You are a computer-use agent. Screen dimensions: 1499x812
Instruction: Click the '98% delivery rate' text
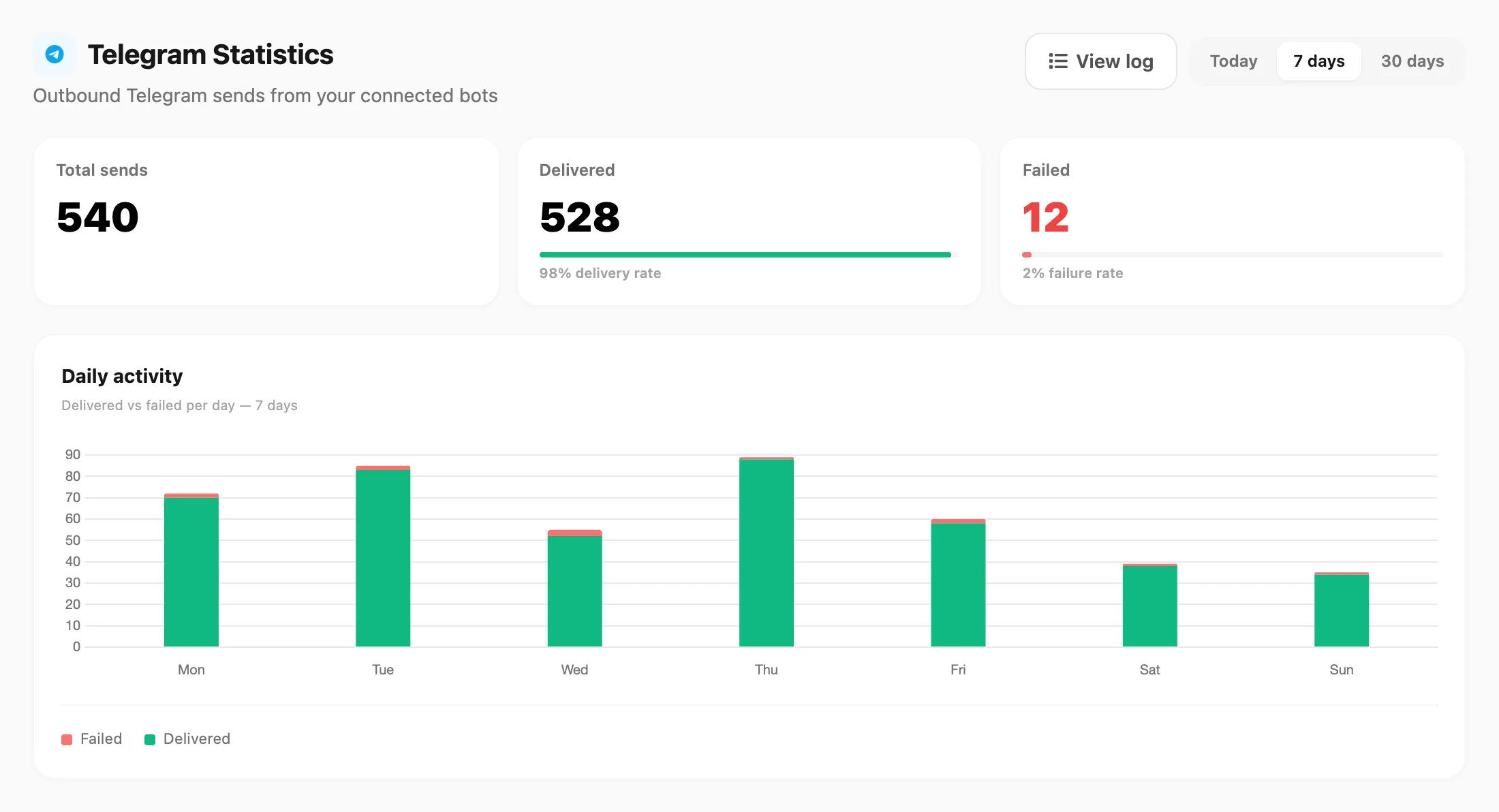600,273
